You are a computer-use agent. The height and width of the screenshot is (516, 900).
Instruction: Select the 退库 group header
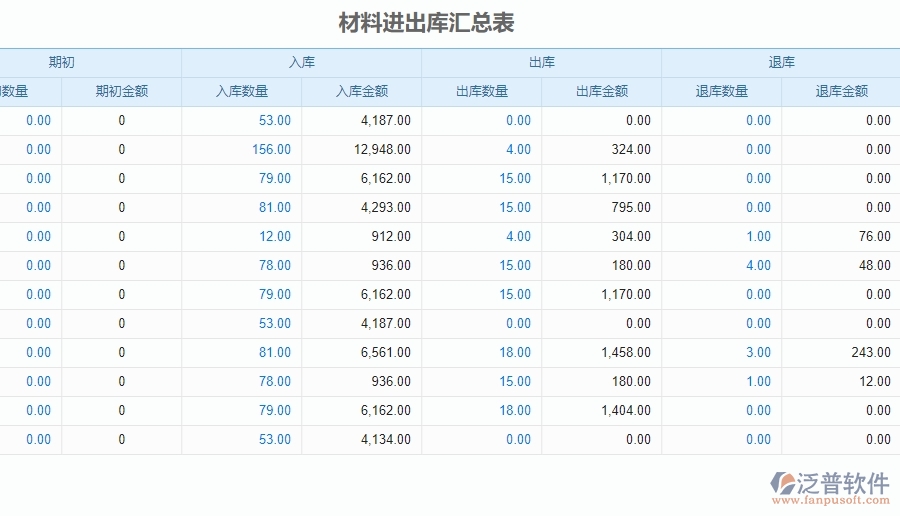click(x=781, y=62)
